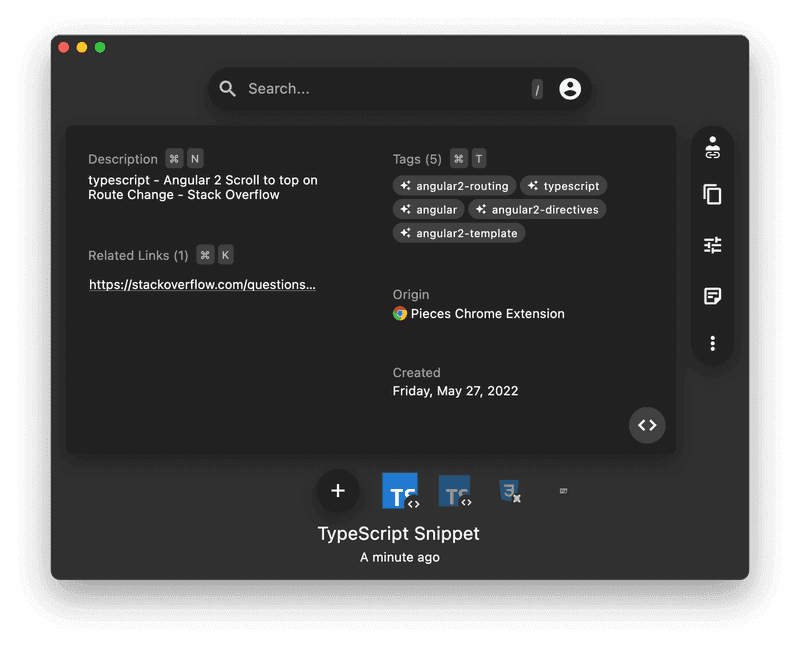Viewport: 800px width, 647px height.
Task: Open the annotations note icon
Action: coord(713,295)
